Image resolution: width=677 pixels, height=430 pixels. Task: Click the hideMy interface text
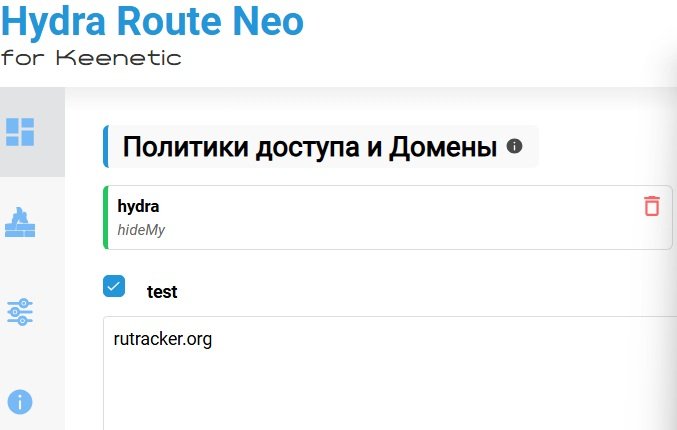(141, 229)
